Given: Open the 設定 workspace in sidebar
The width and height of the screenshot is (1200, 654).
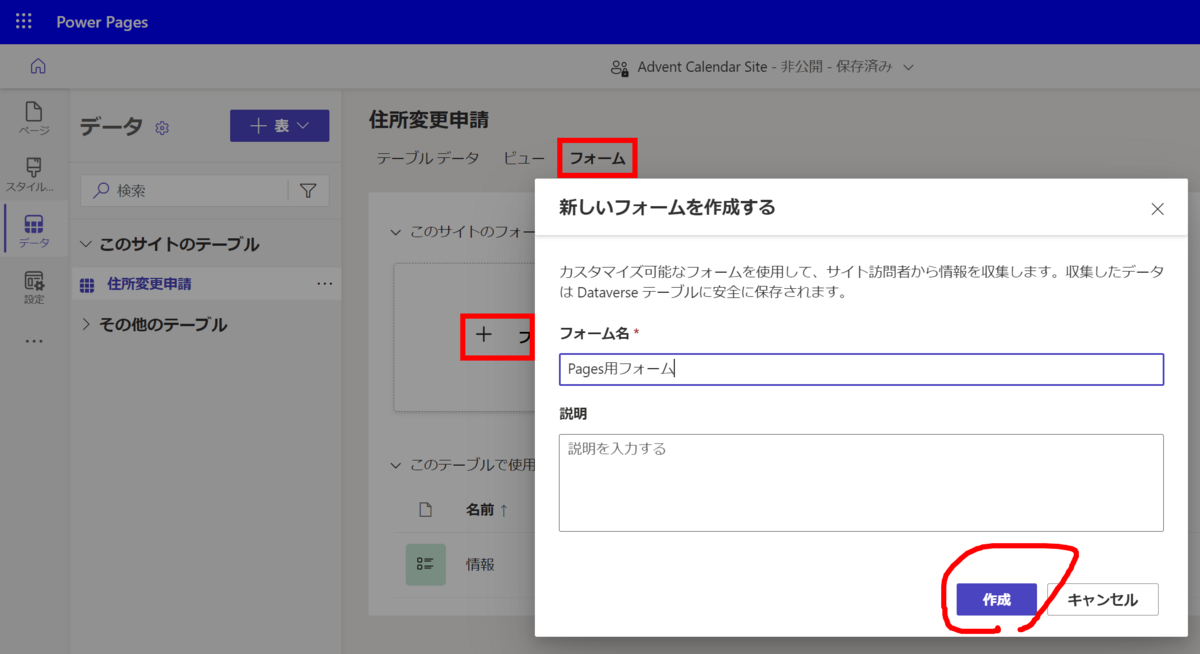Looking at the screenshot, I should [34, 286].
